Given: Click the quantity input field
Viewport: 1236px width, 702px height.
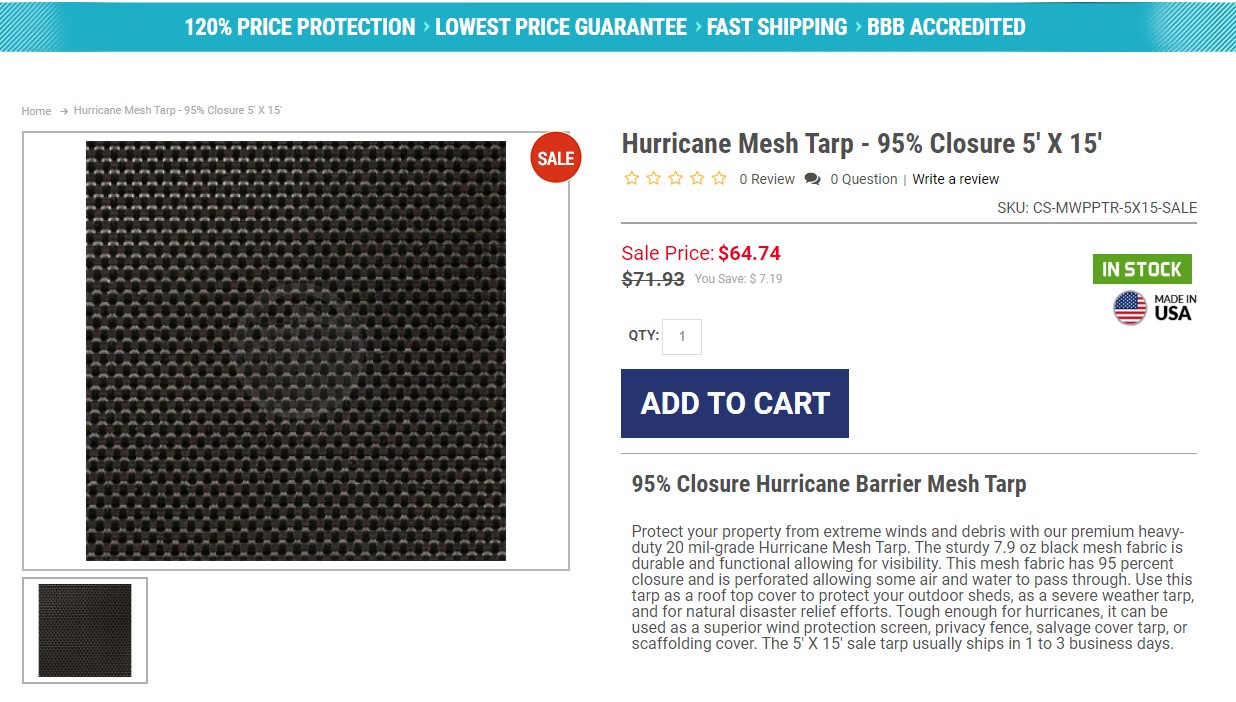Looking at the screenshot, I should [x=682, y=337].
